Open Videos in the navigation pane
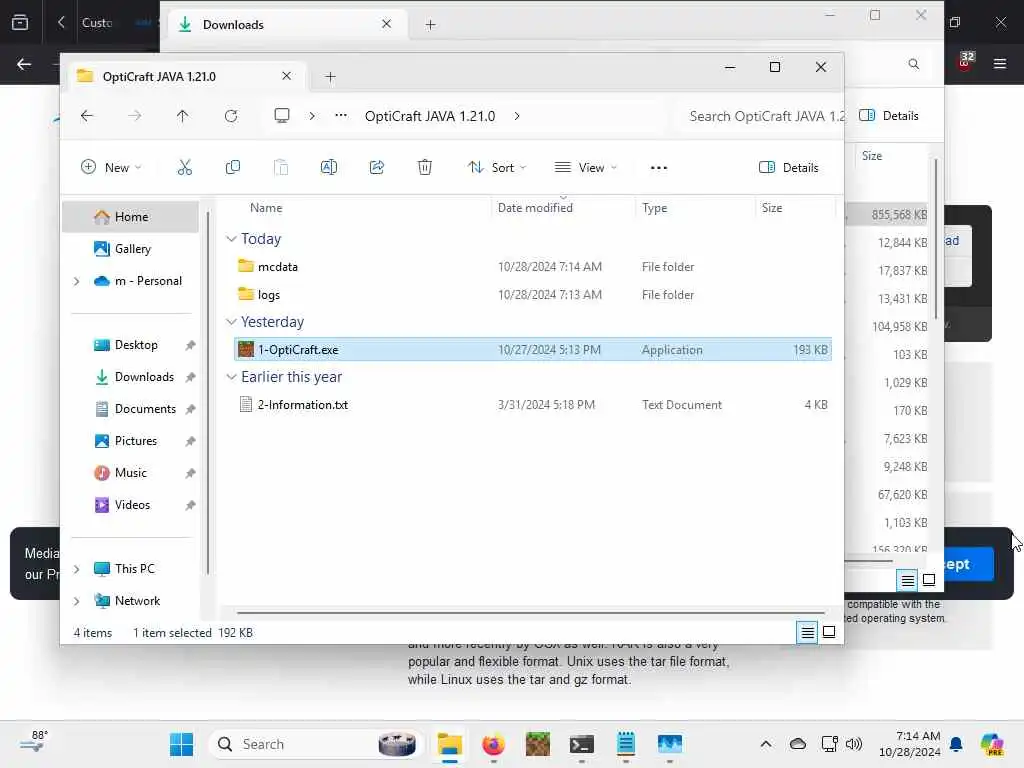 point(131,505)
